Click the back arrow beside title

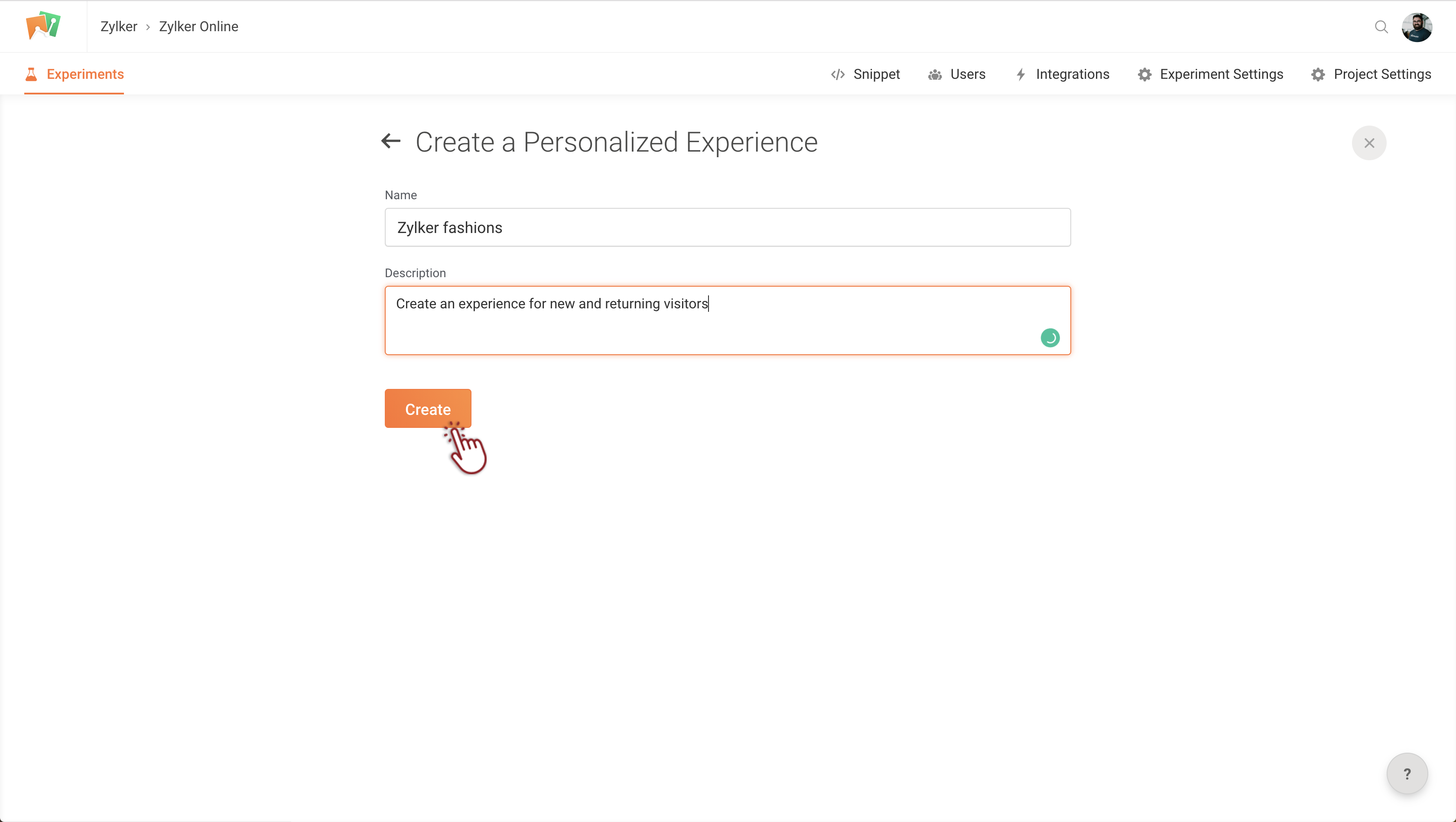tap(390, 141)
